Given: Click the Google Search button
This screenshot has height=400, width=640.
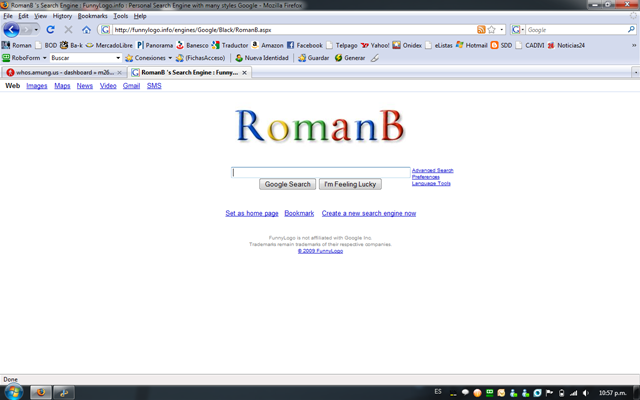Looking at the screenshot, I should [287, 184].
